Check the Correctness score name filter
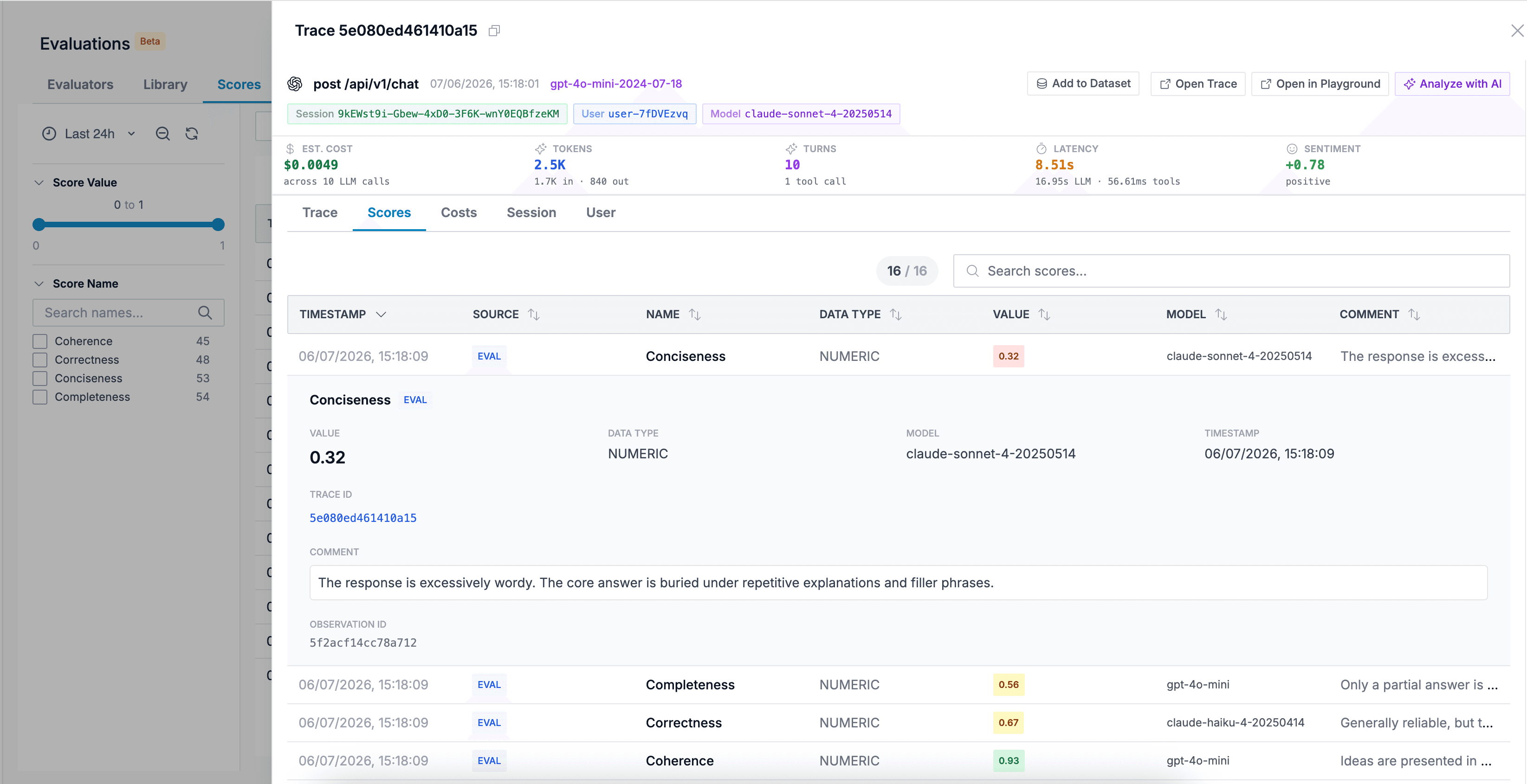Image resolution: width=1527 pixels, height=784 pixels. click(40, 360)
